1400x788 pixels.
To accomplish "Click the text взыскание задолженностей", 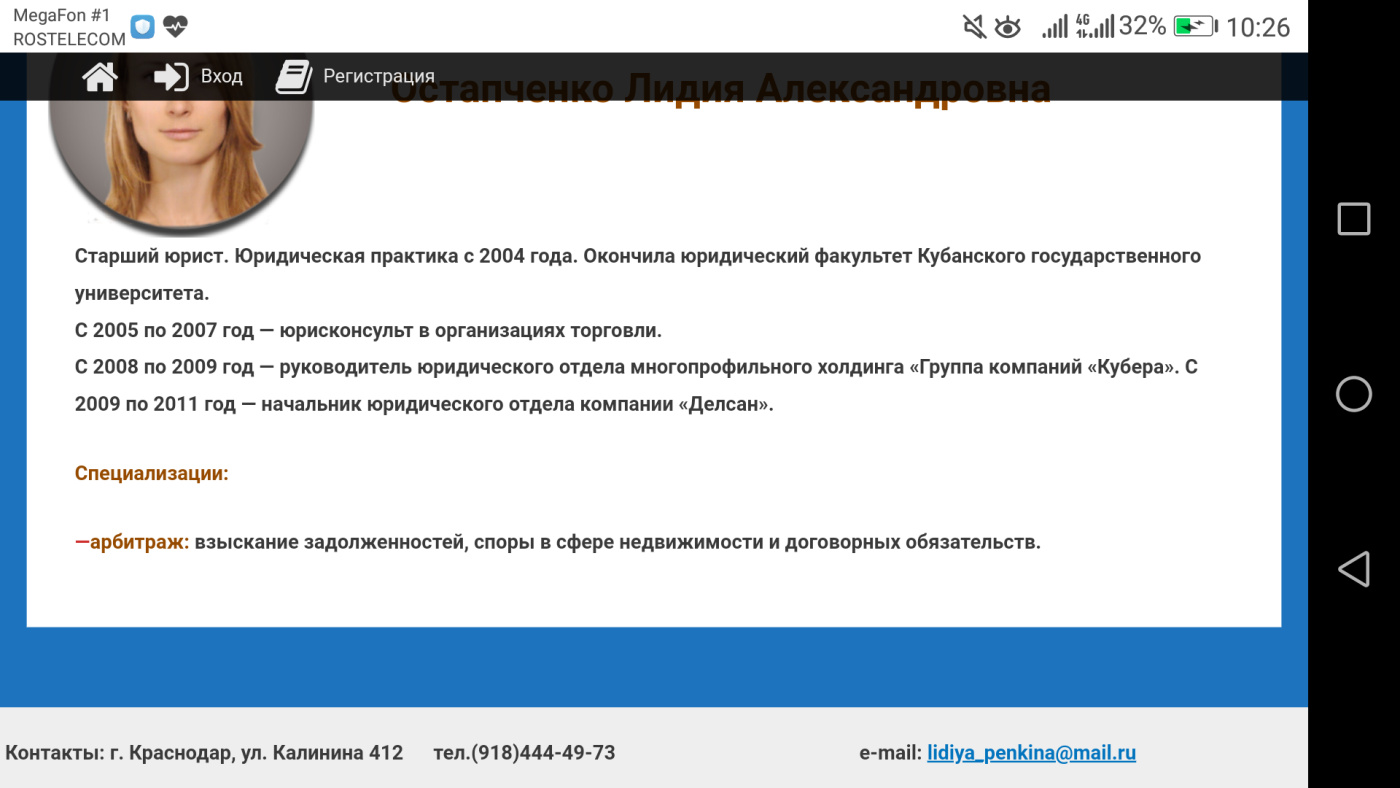I will (x=331, y=542).
